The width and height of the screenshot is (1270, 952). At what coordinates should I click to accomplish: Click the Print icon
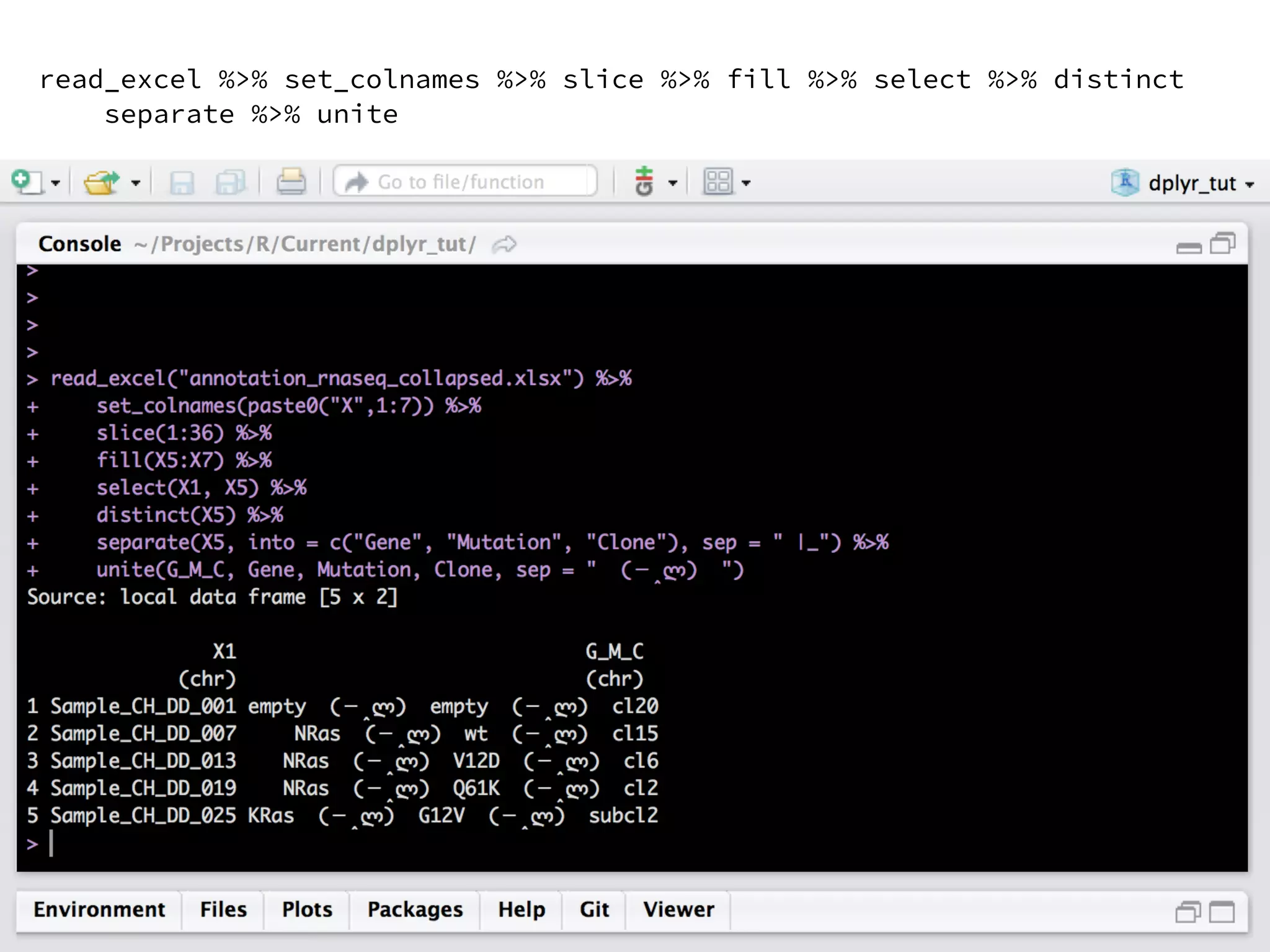coord(291,182)
